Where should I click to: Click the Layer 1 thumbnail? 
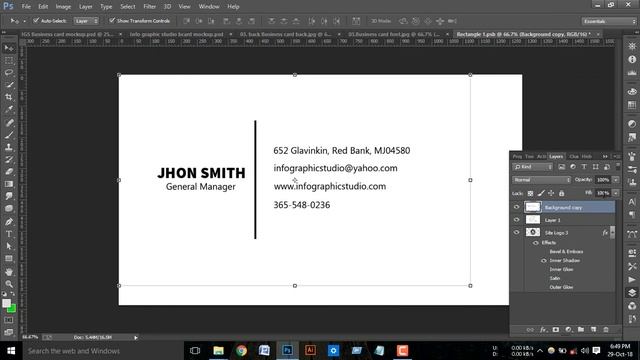click(532, 220)
